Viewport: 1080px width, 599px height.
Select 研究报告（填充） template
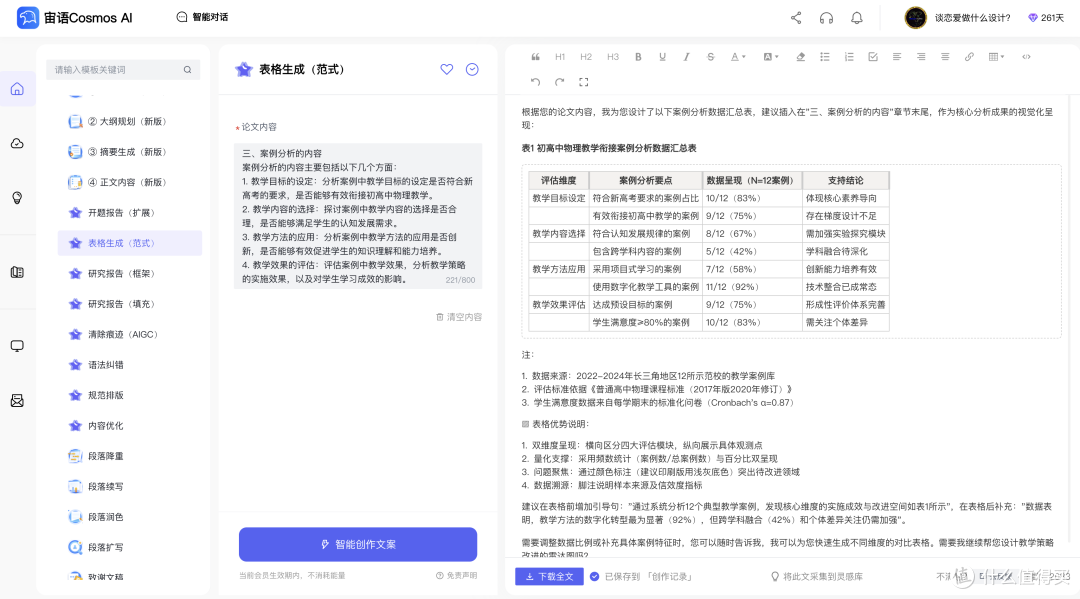(129, 304)
